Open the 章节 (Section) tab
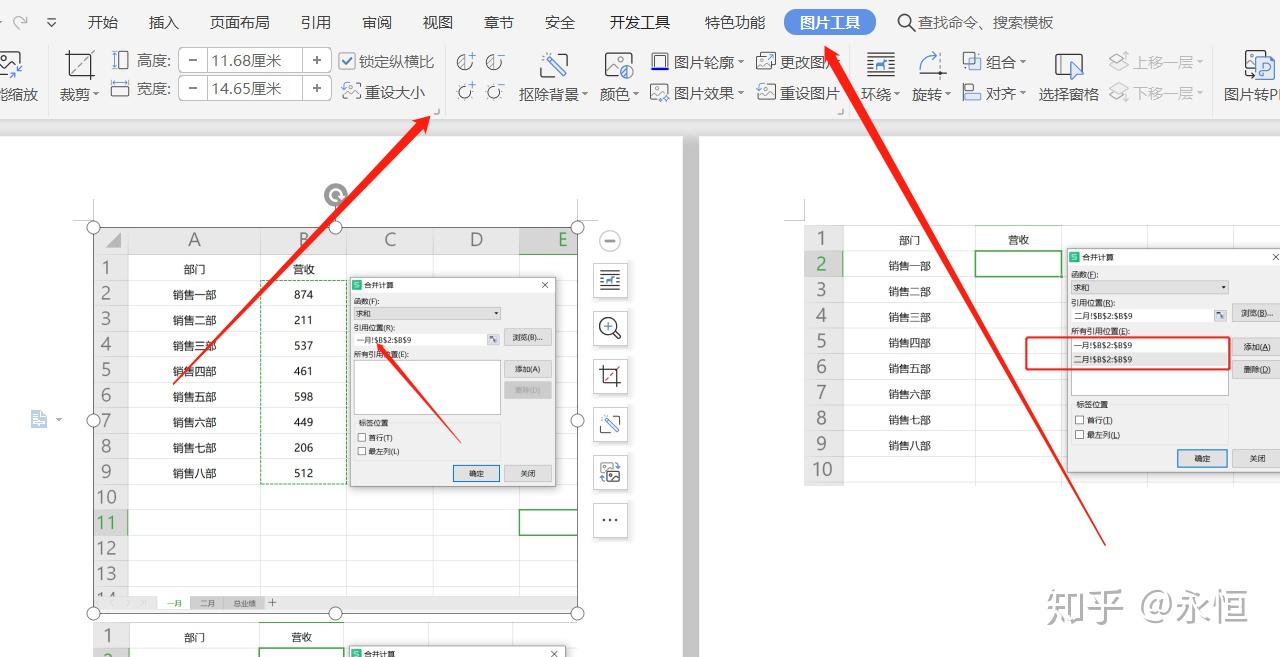The width and height of the screenshot is (1280, 657). tap(498, 22)
